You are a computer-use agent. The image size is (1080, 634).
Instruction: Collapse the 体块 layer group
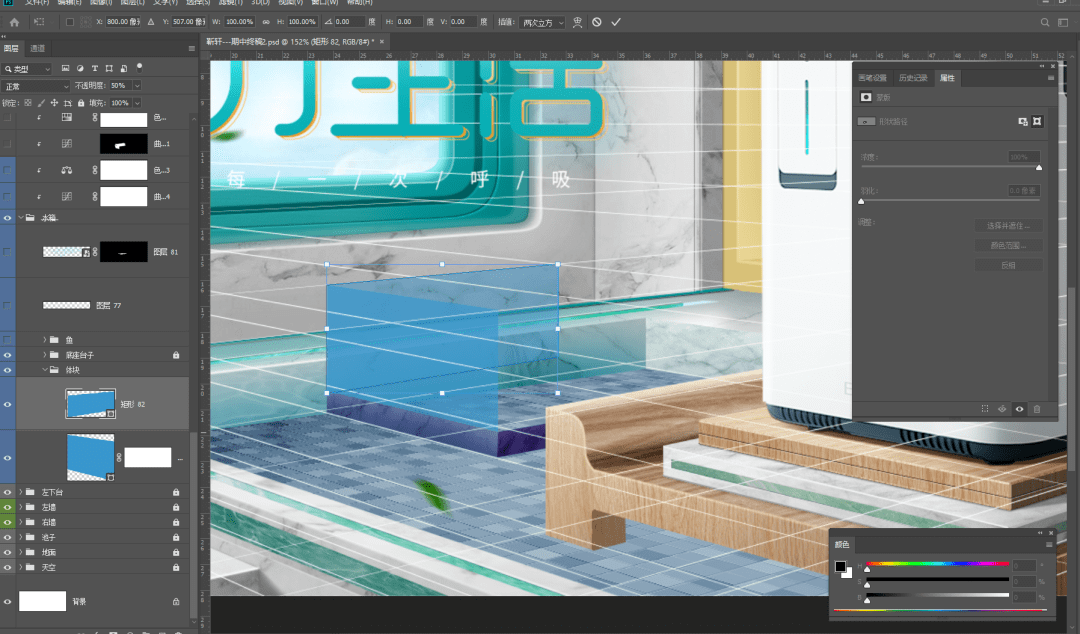pos(46,370)
